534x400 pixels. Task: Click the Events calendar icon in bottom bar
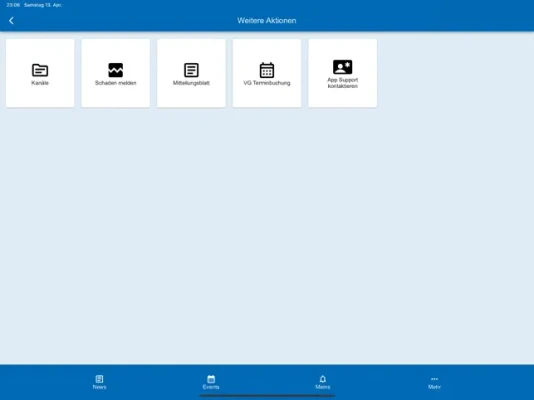tap(211, 379)
